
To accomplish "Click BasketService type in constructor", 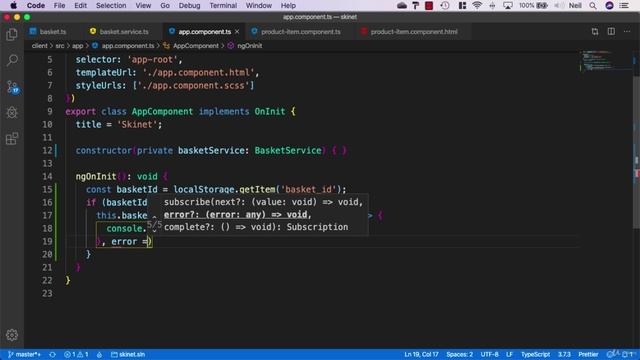I will pyautogui.click(x=288, y=151).
